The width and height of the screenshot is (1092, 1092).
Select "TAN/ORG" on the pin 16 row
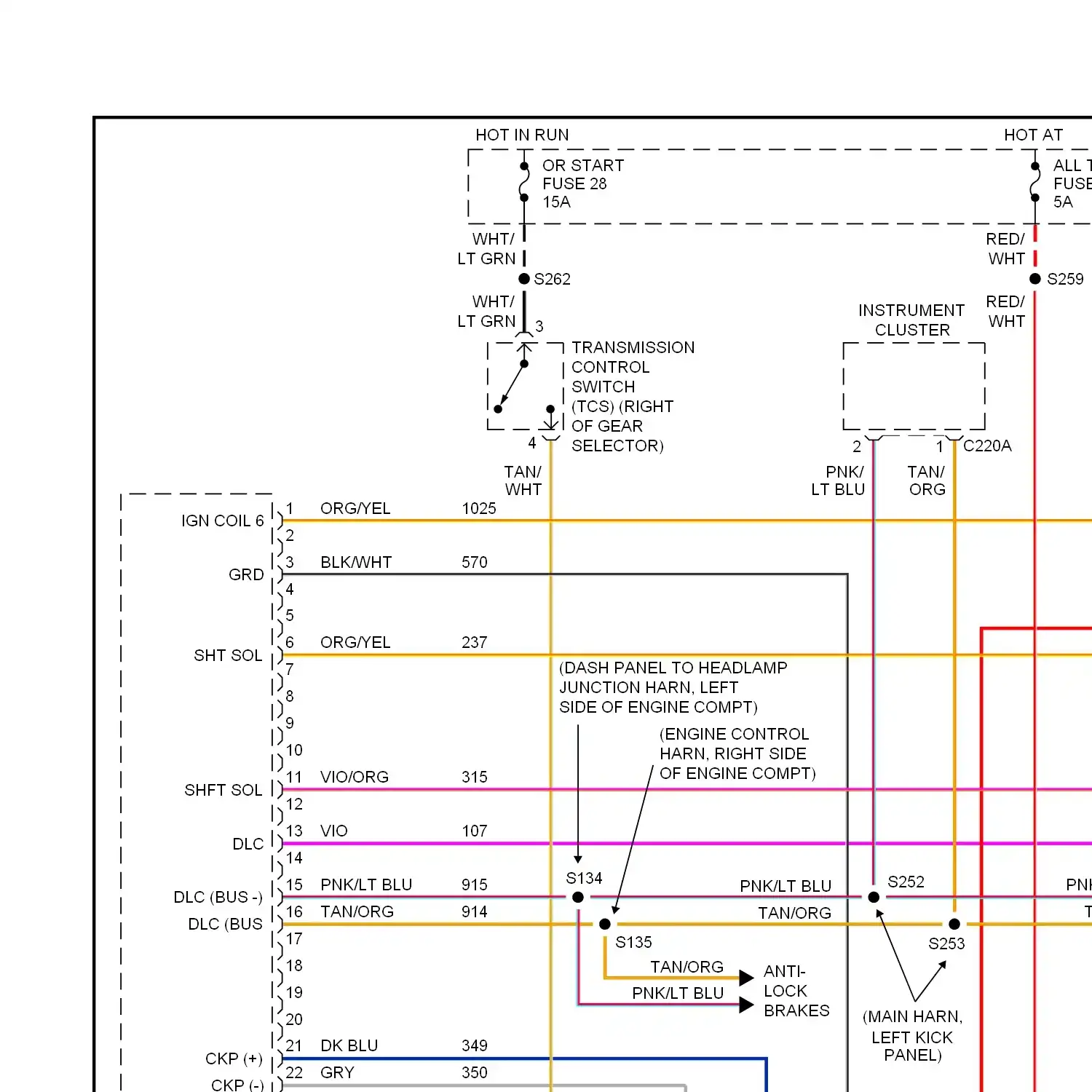357,911
